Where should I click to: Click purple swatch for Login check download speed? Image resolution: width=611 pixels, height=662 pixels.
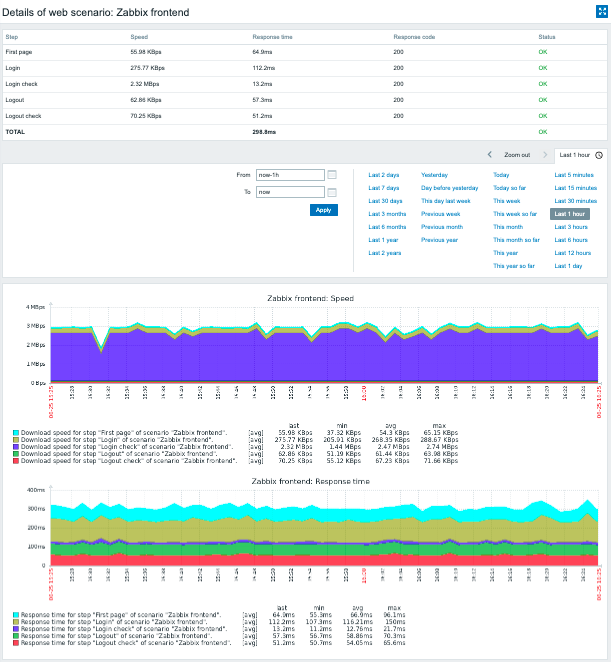click(16, 447)
